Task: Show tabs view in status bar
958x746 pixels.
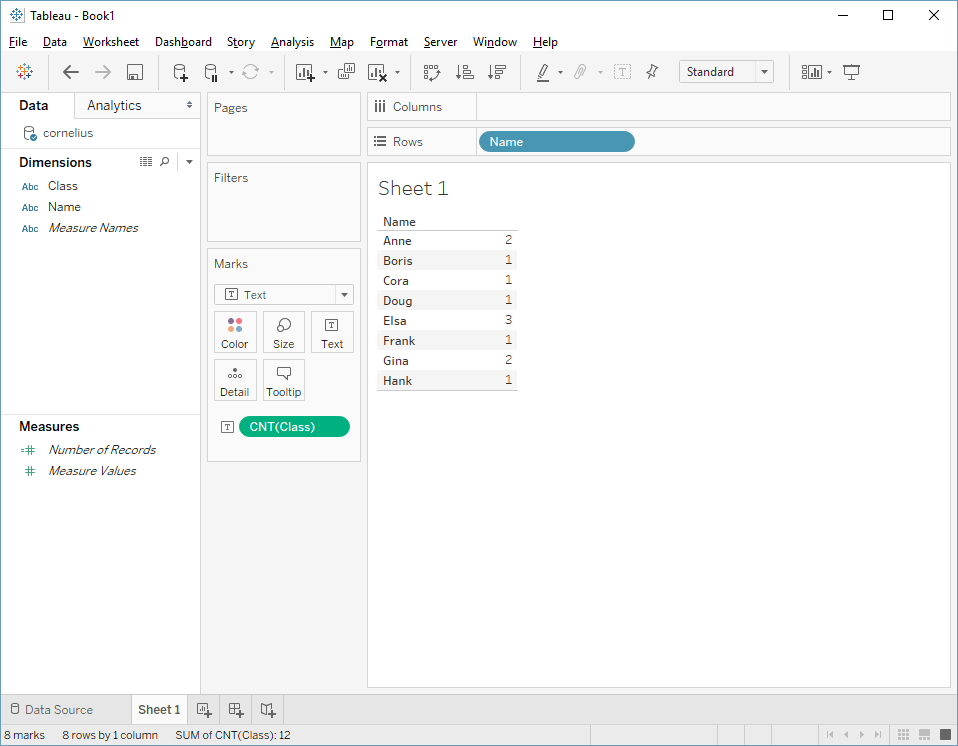Action: click(945, 734)
